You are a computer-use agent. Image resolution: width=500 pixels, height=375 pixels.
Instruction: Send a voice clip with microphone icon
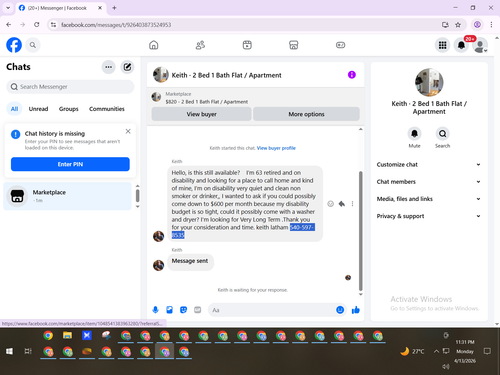155,310
